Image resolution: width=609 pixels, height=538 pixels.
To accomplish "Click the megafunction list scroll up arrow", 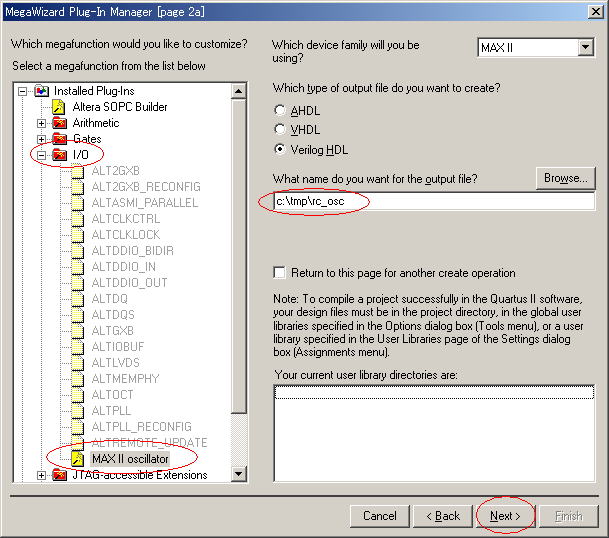I will (x=238, y=92).
